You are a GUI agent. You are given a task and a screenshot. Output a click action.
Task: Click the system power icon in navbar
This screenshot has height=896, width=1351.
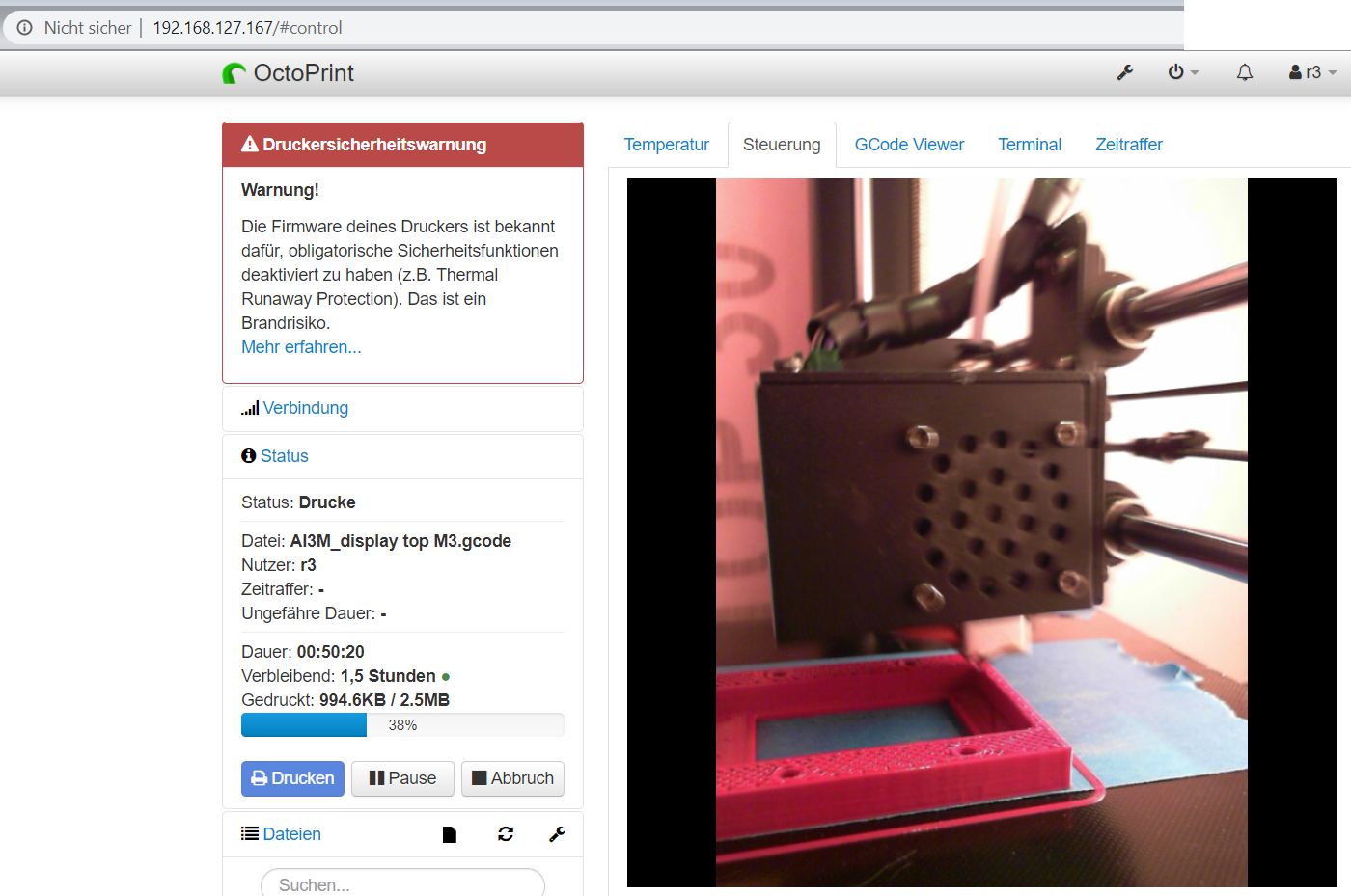click(1176, 71)
